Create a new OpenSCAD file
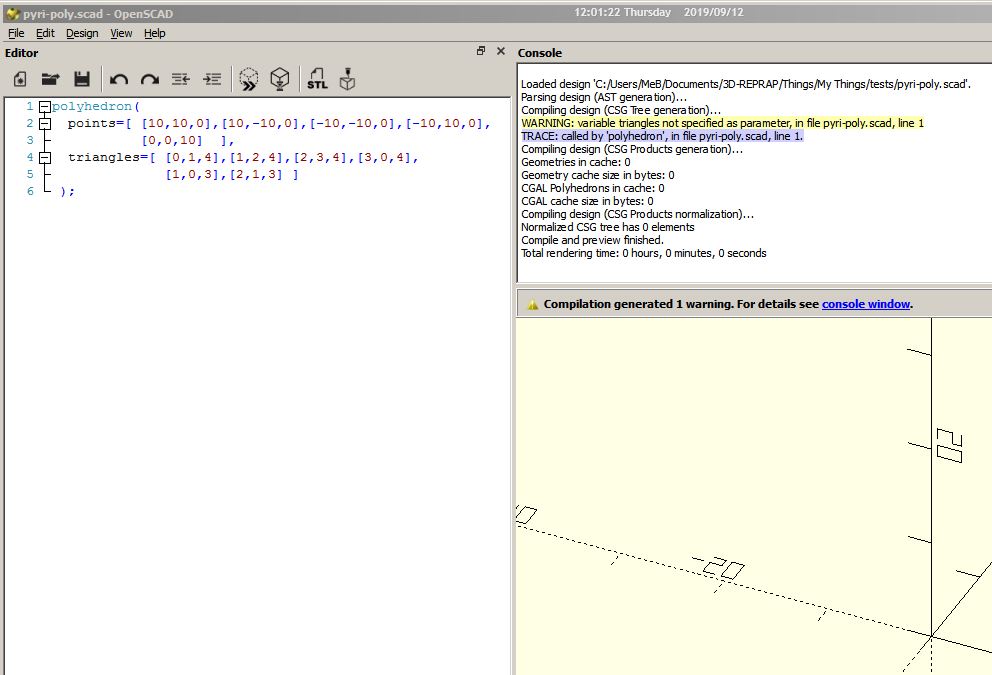Screen dimensions: 992x675 (19, 78)
